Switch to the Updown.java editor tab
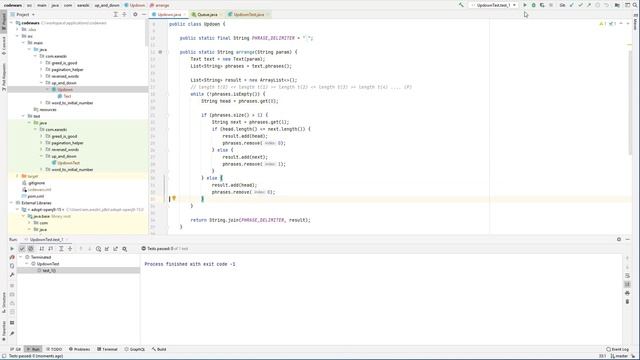The image size is (640, 360). (169, 14)
